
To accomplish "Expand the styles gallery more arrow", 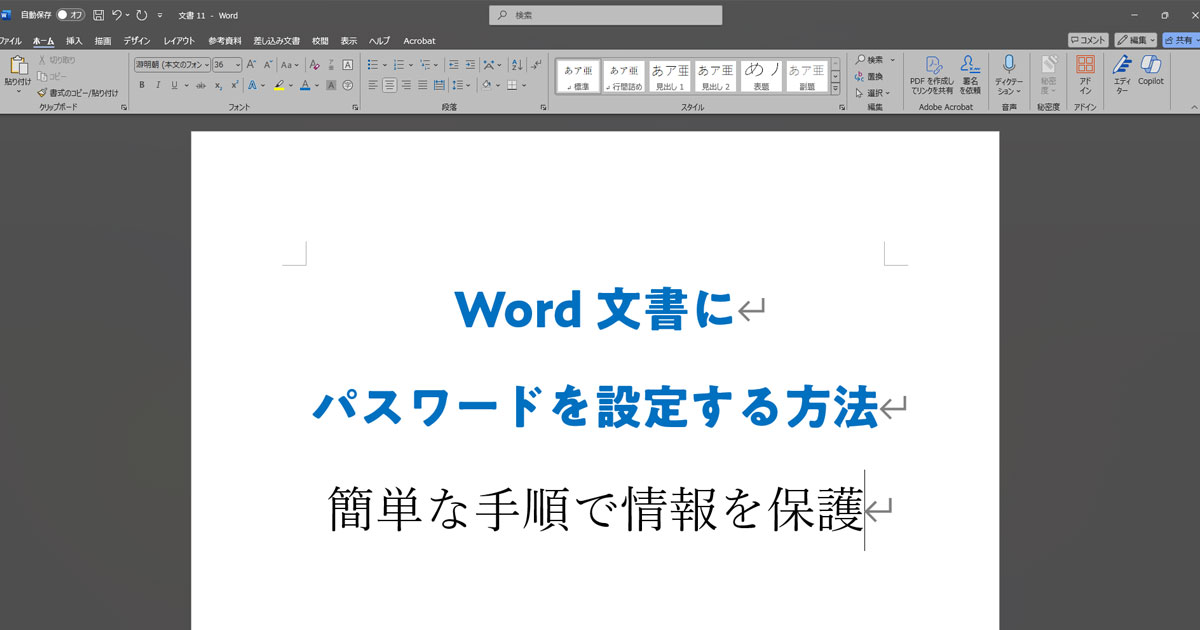I will pos(835,88).
